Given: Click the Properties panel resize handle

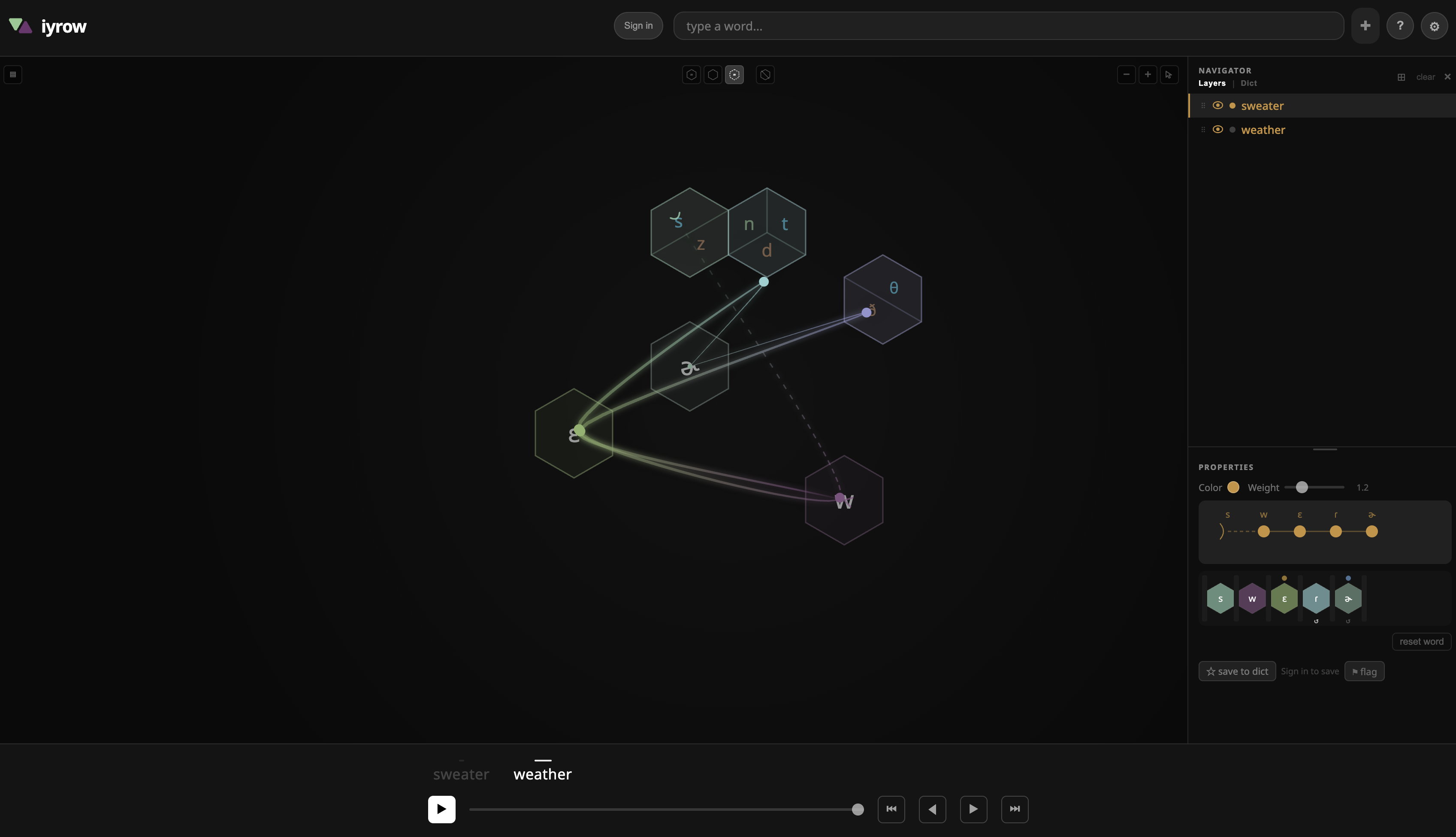Looking at the screenshot, I should (1325, 449).
